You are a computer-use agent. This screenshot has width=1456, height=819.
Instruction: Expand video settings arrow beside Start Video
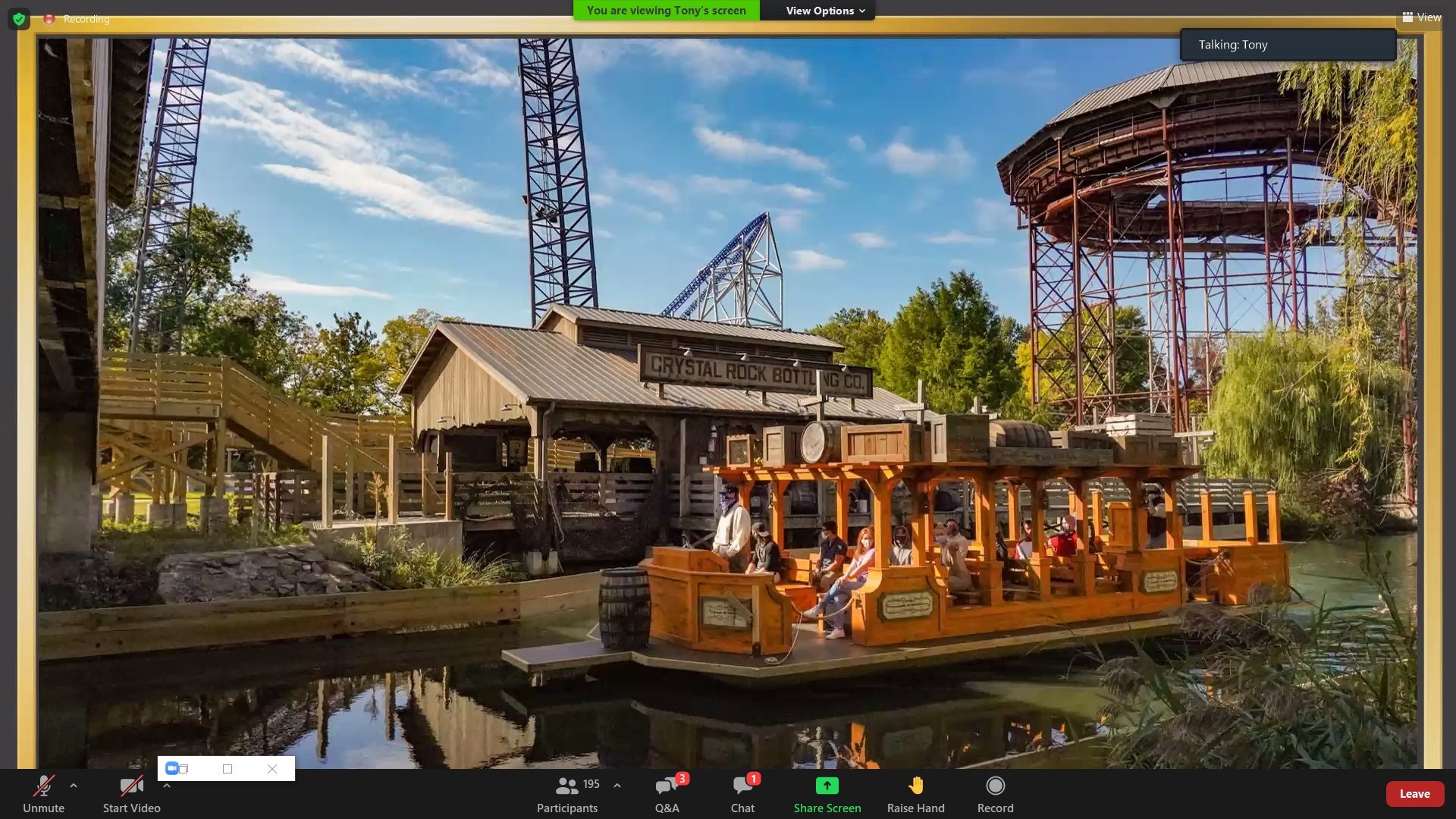pos(167,786)
